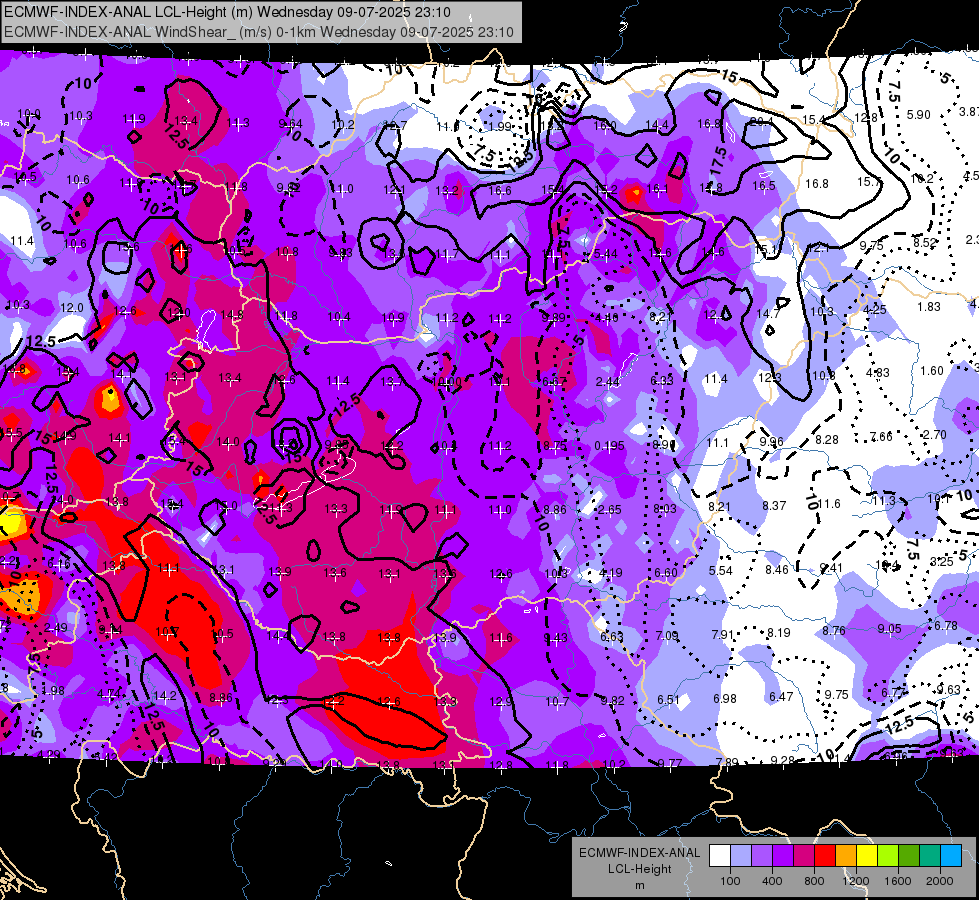Click the wind shear value 10.00
This screenshot has width=979, height=900.
point(447,382)
